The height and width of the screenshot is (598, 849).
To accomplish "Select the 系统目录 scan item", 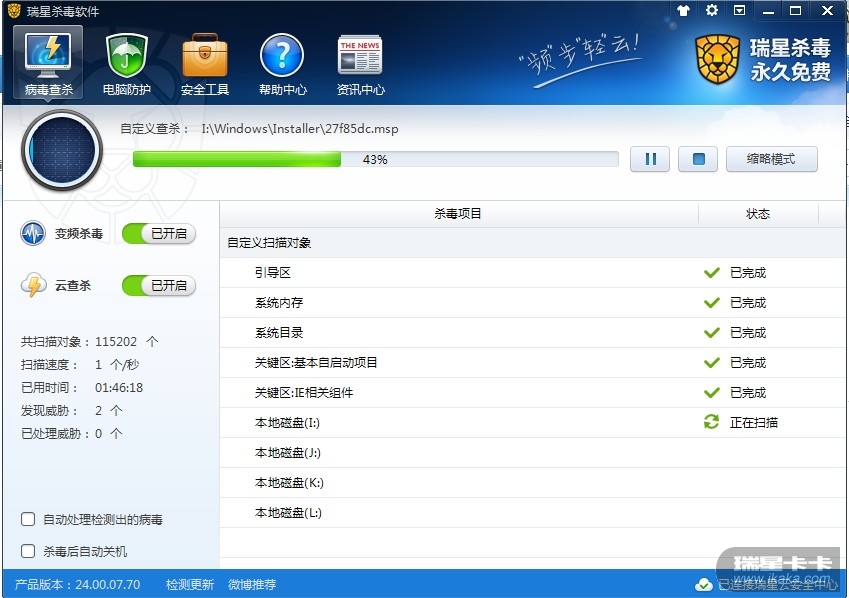I will coord(532,333).
